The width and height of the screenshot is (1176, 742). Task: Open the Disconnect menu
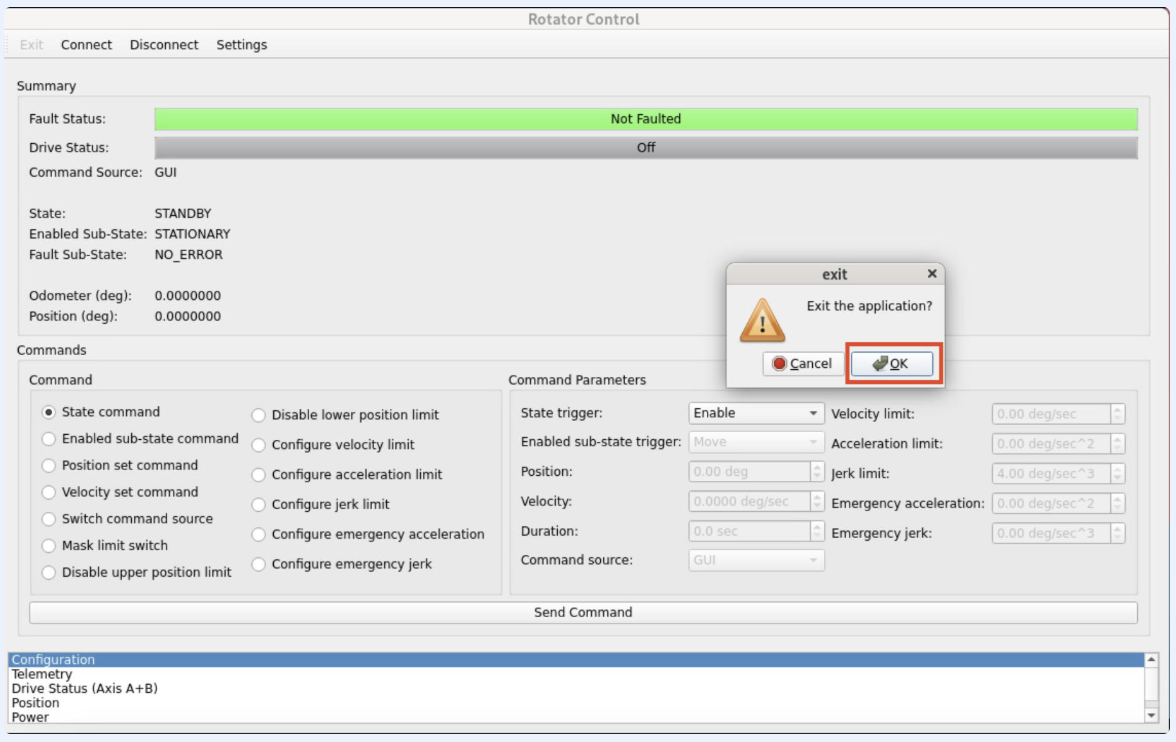[x=164, y=45]
